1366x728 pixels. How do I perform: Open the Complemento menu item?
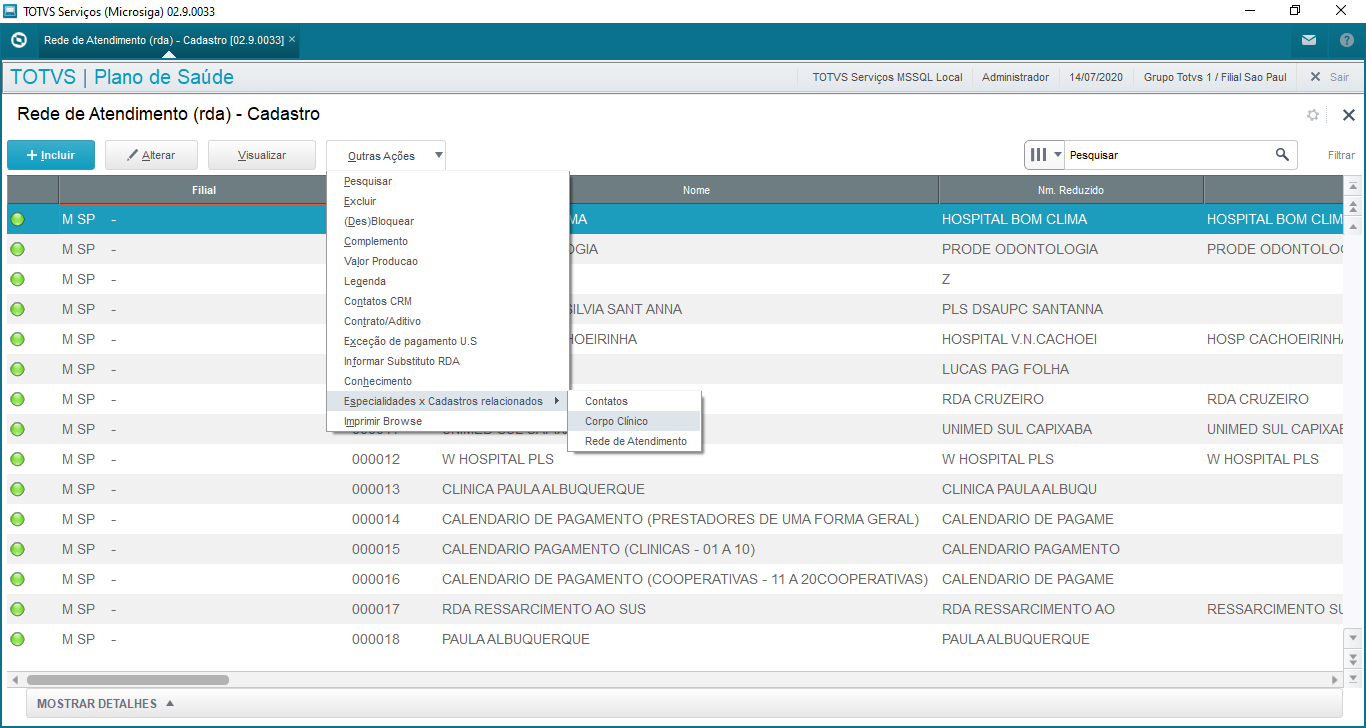tap(448, 241)
